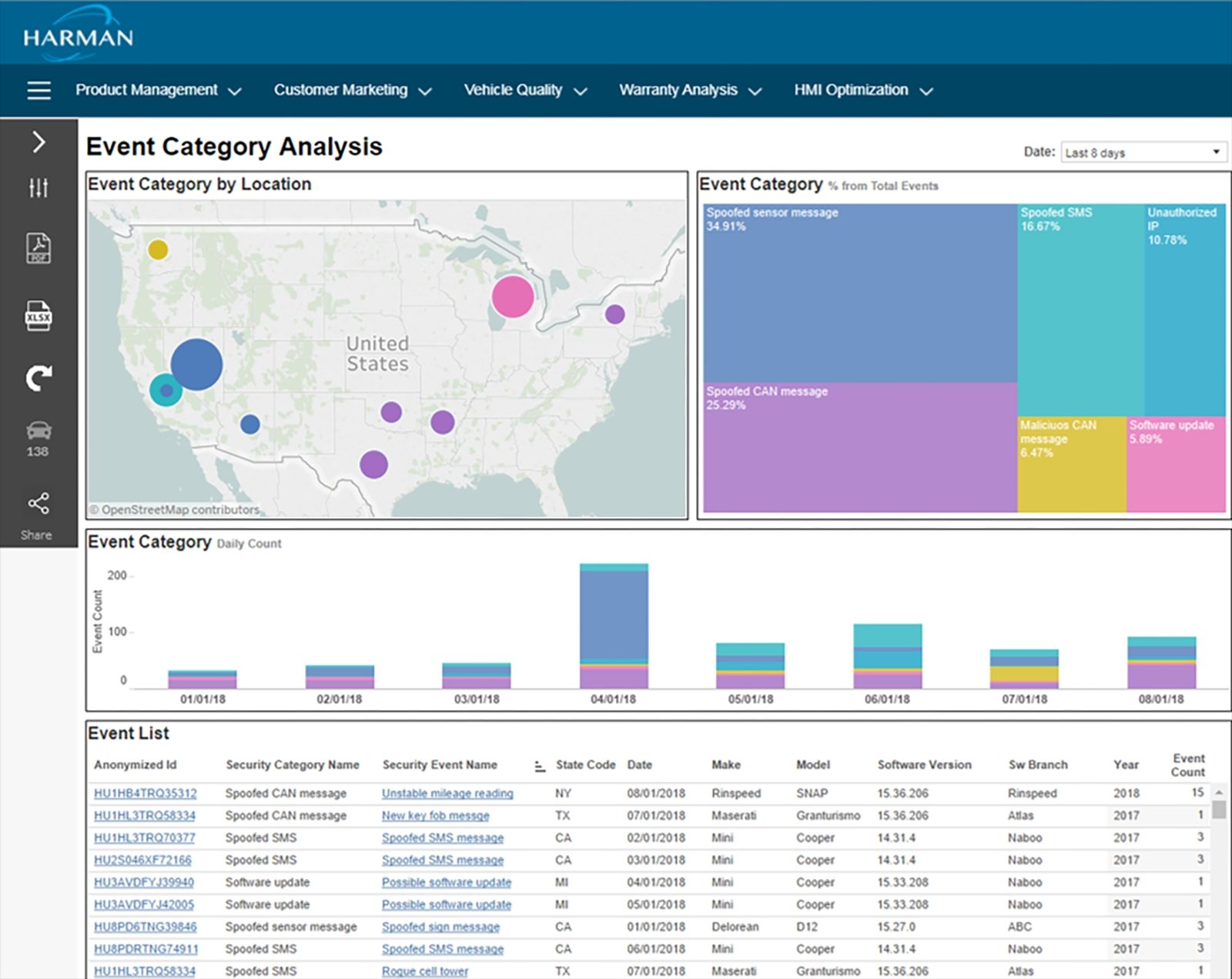
Task: Export the dashboard as PDF
Action: [x=38, y=249]
